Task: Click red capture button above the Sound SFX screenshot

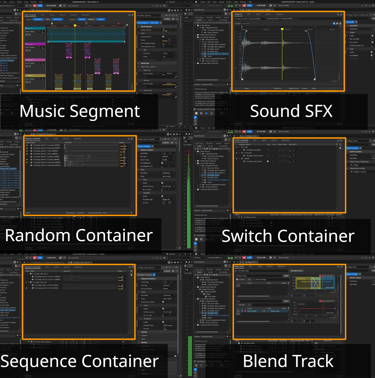Action: (x=244, y=6)
